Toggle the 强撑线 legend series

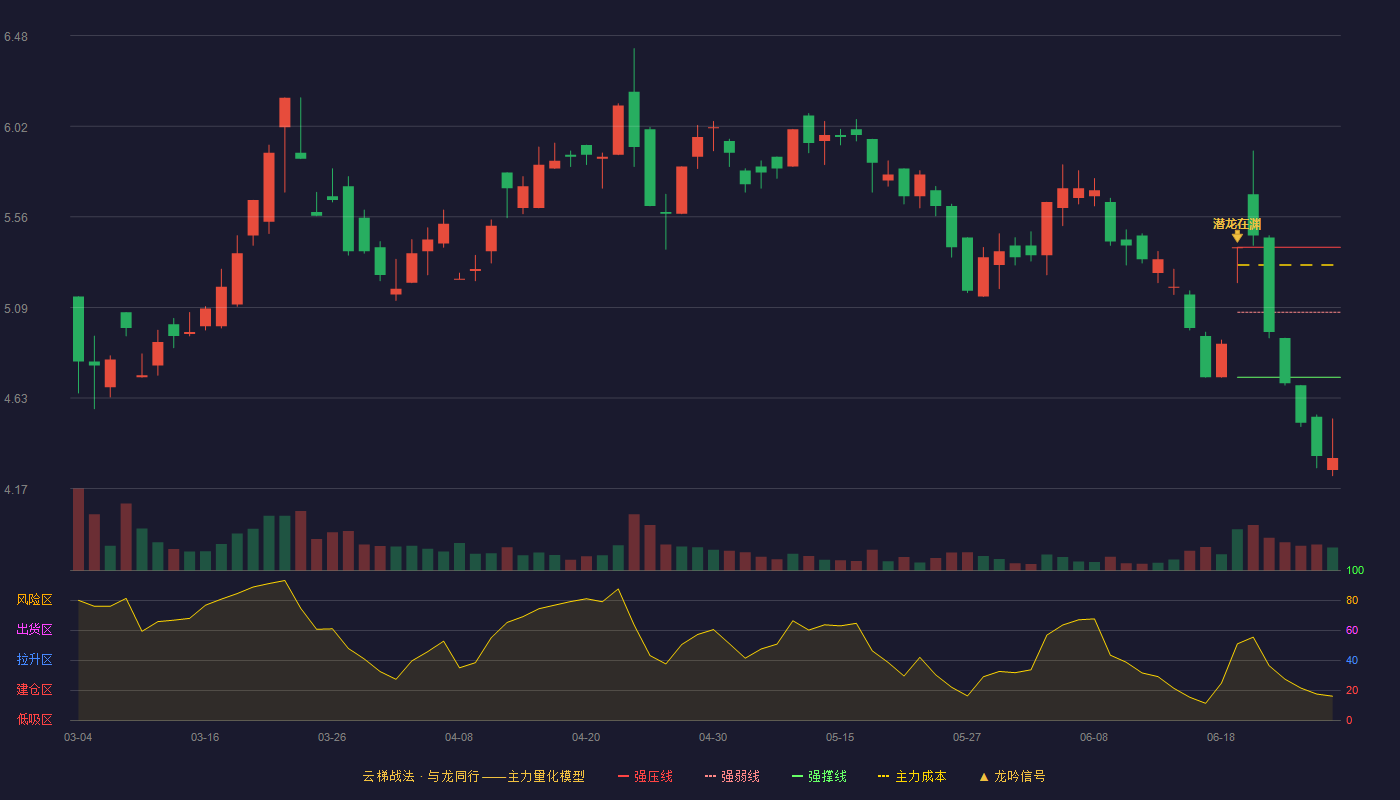[819, 776]
